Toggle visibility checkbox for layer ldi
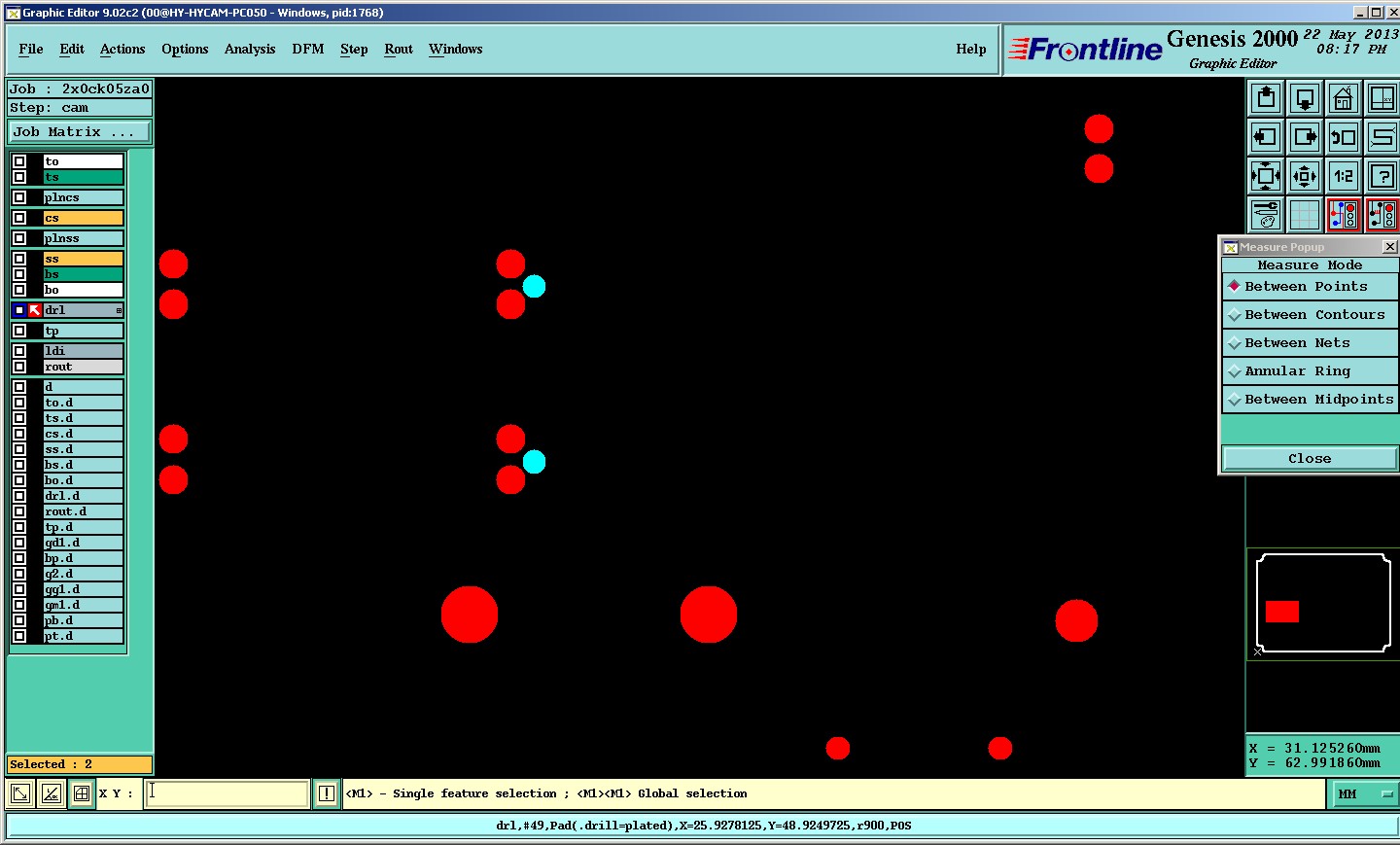Screen dimensions: 1400x845 point(19,351)
